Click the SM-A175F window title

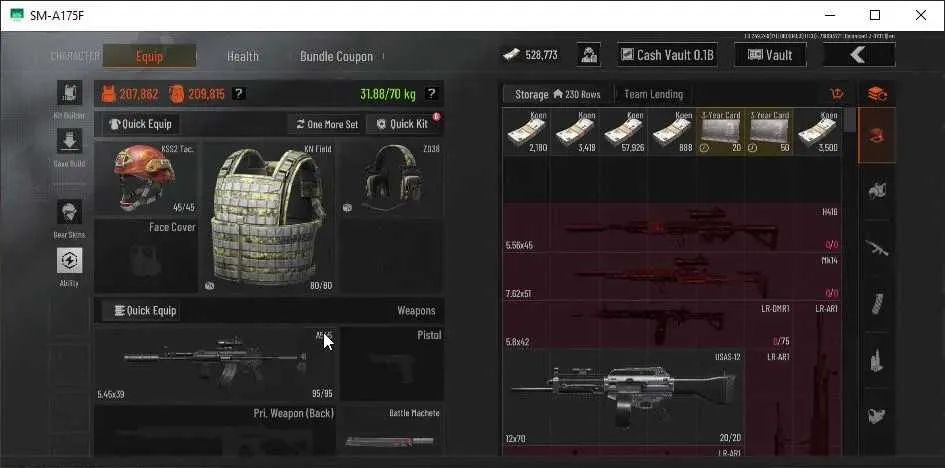point(57,16)
